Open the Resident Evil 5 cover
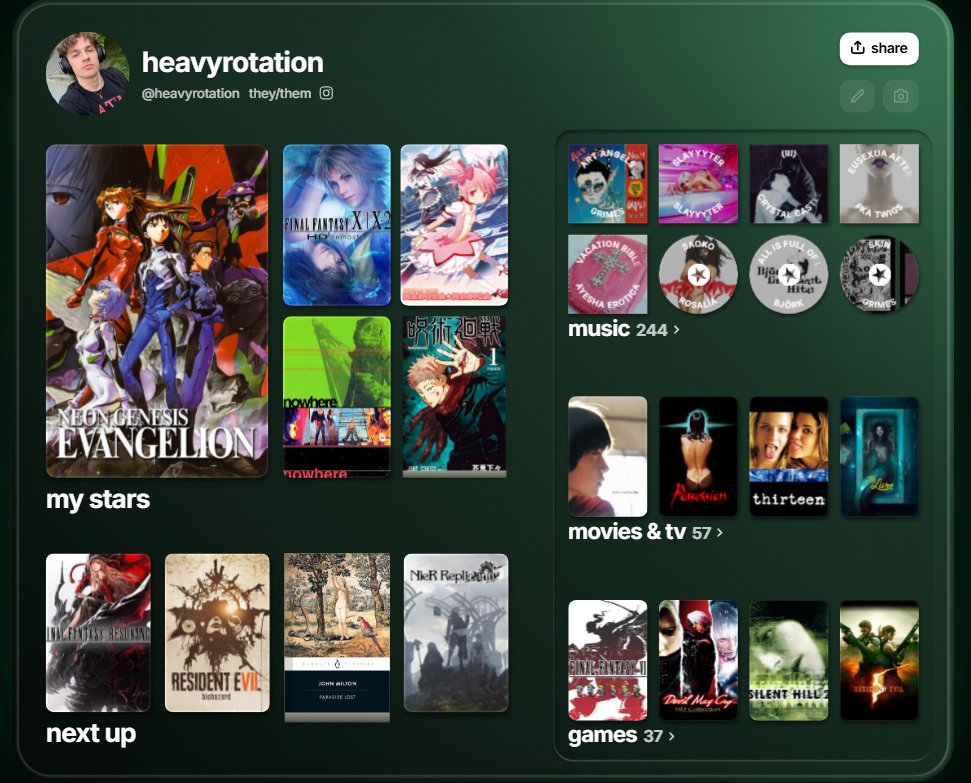This screenshot has width=971, height=783. click(879, 660)
